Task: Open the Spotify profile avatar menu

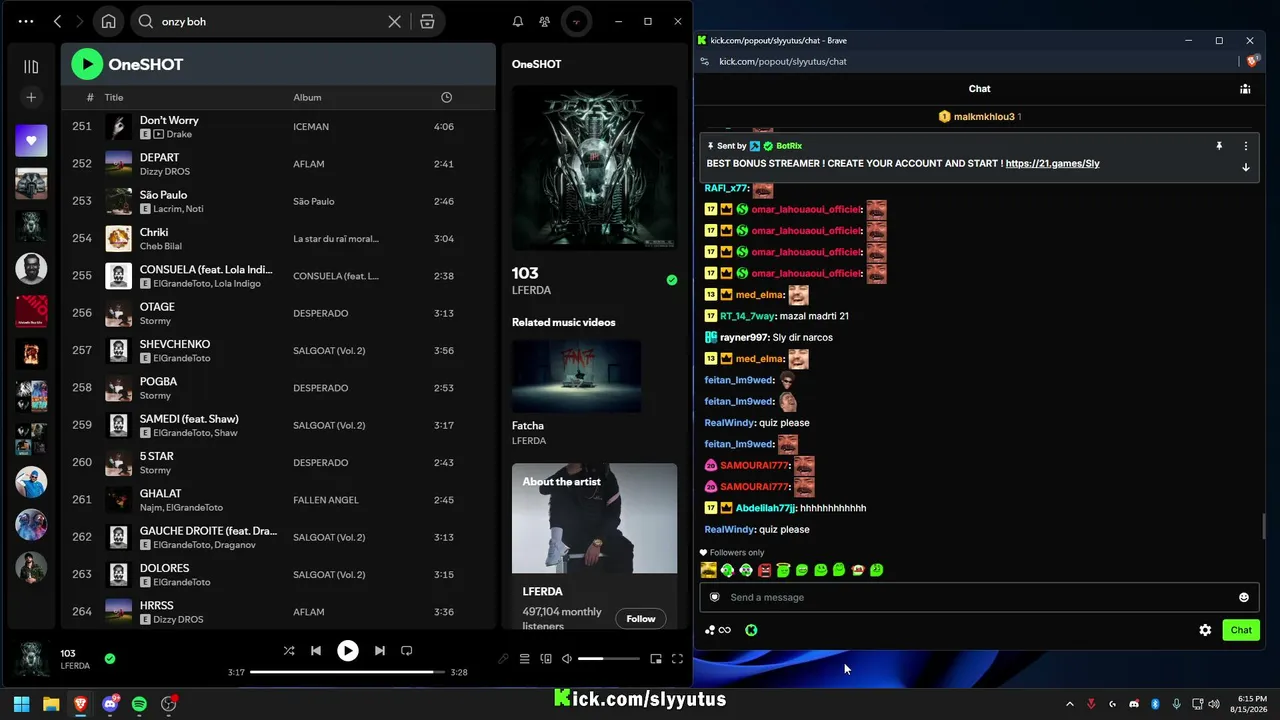Action: (576, 21)
